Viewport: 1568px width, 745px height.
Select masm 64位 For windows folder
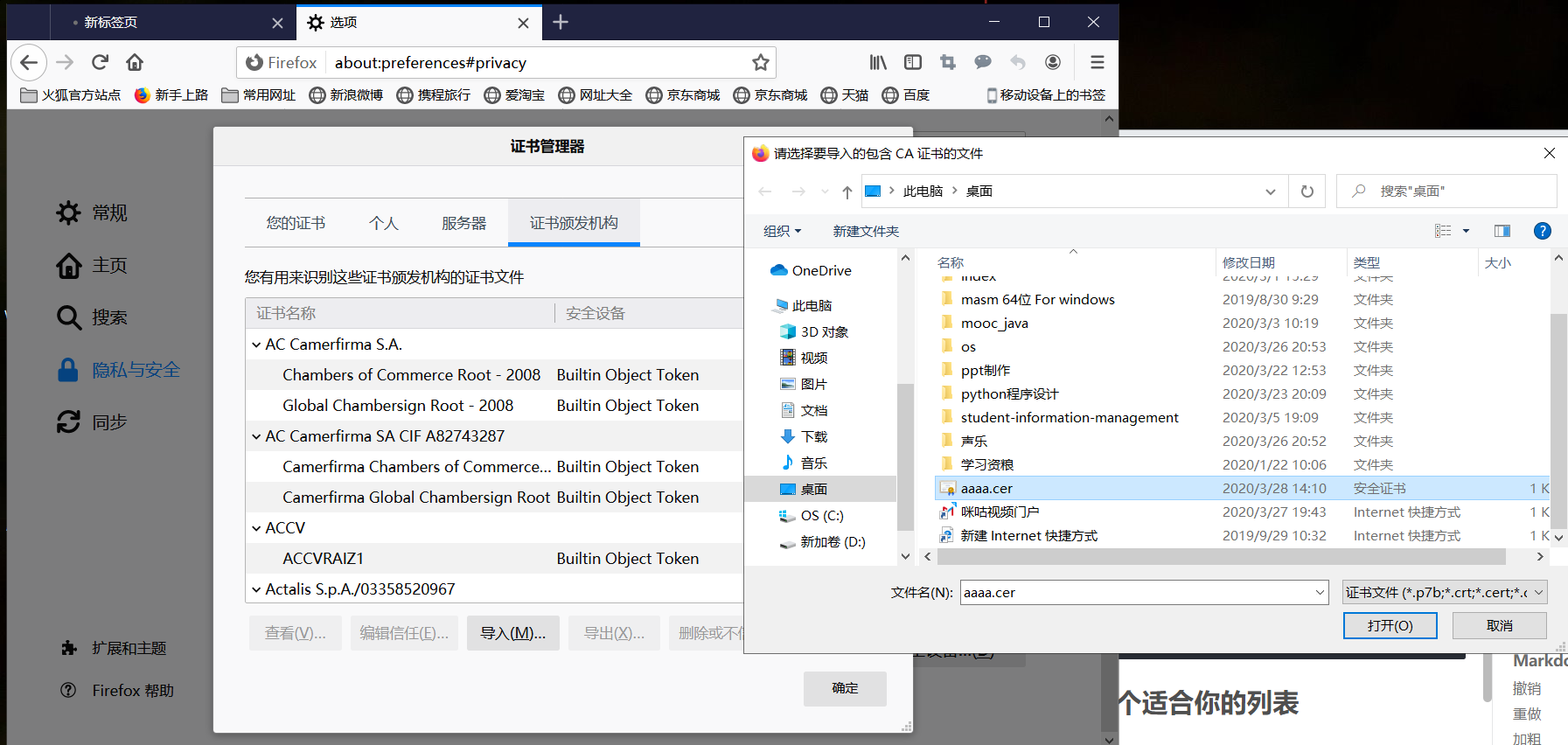pos(1037,300)
